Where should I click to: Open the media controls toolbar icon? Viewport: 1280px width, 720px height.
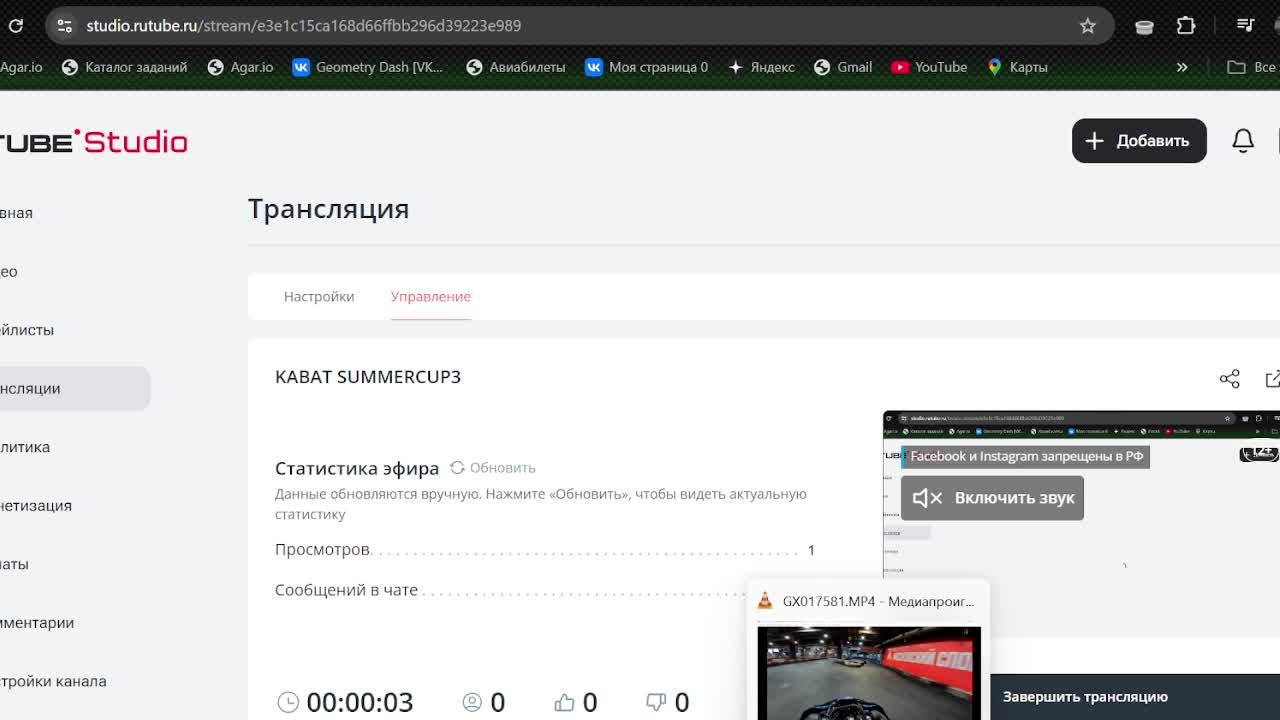coord(1245,26)
